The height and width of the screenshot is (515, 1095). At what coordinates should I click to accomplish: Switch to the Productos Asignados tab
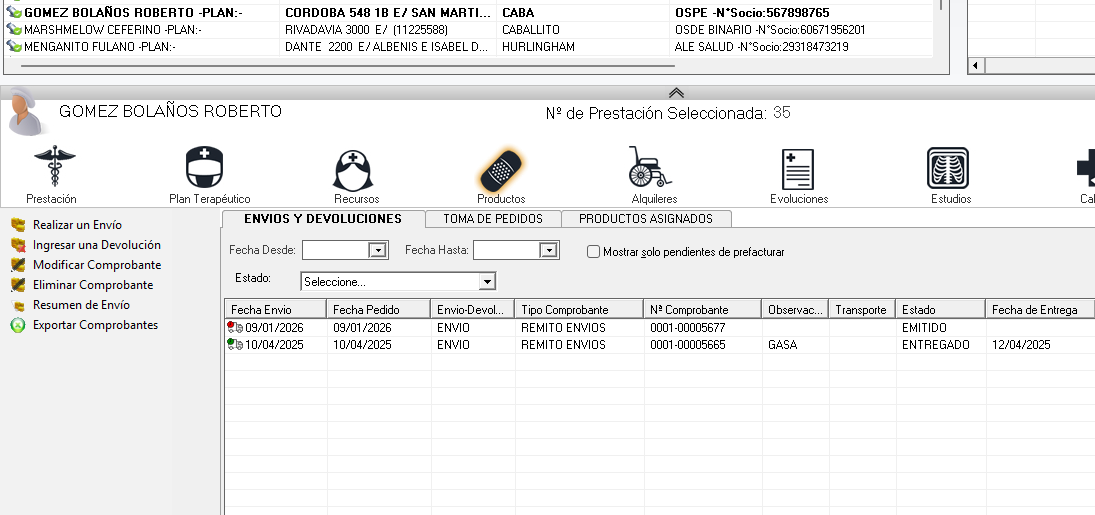646,219
